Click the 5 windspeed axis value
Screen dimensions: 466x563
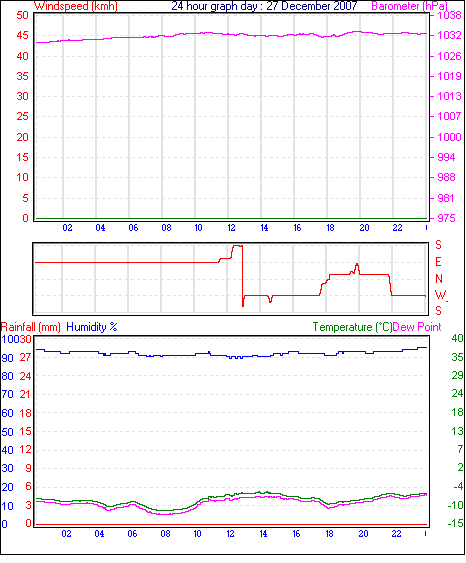click(x=25, y=198)
